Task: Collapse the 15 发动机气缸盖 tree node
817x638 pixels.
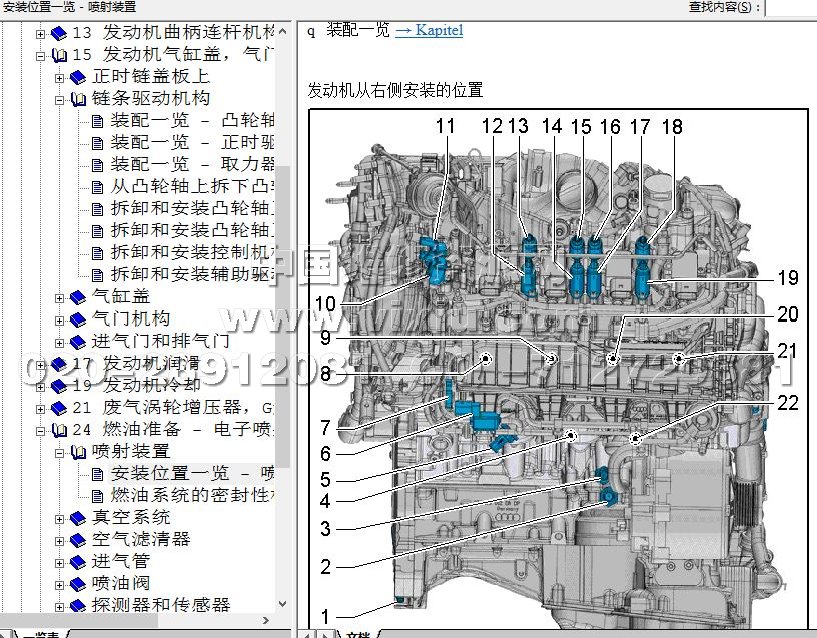Action: click(x=41, y=55)
